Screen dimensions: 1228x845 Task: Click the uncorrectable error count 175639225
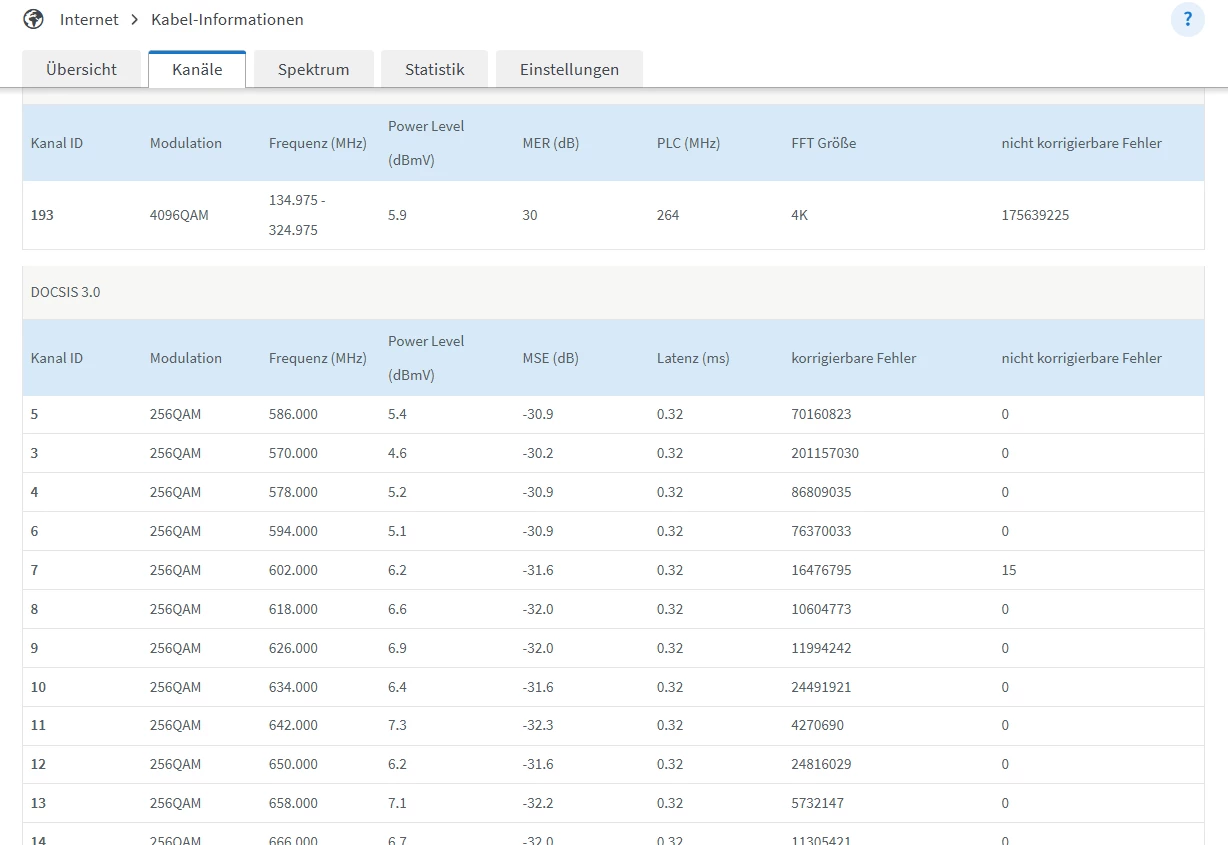(1035, 215)
